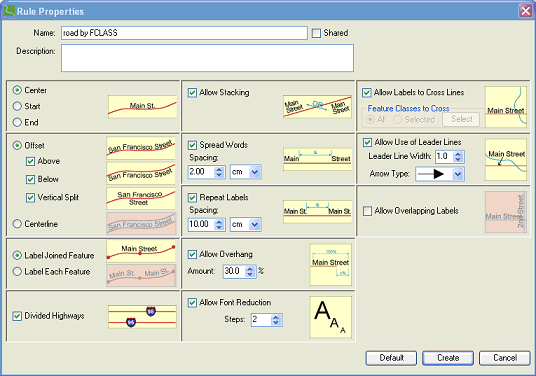
Task: Select the End placement radio button
Action: 17,122
